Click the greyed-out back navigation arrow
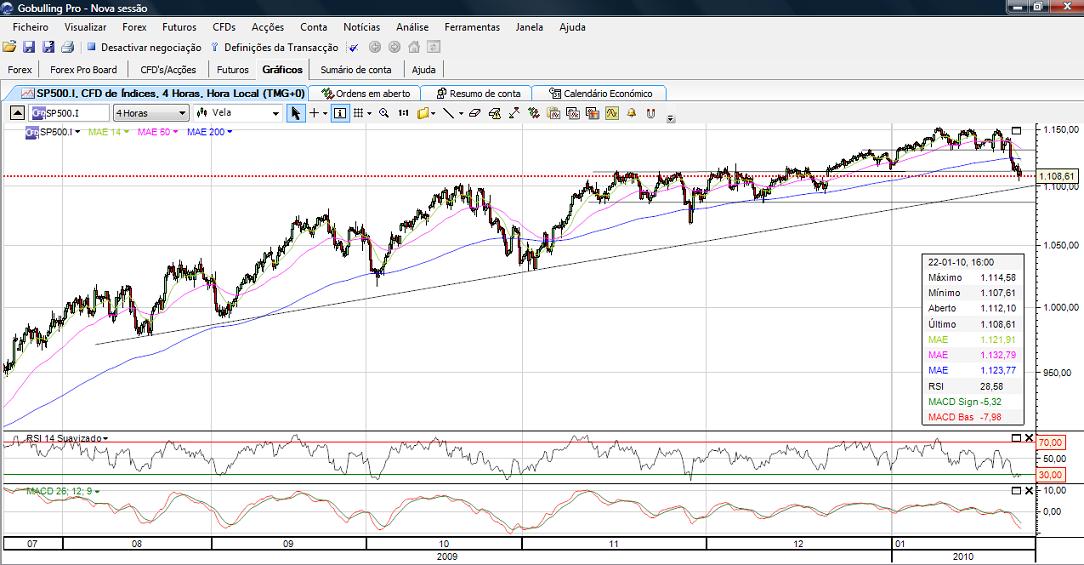Viewport: 1084px width, 565px height. [375, 47]
